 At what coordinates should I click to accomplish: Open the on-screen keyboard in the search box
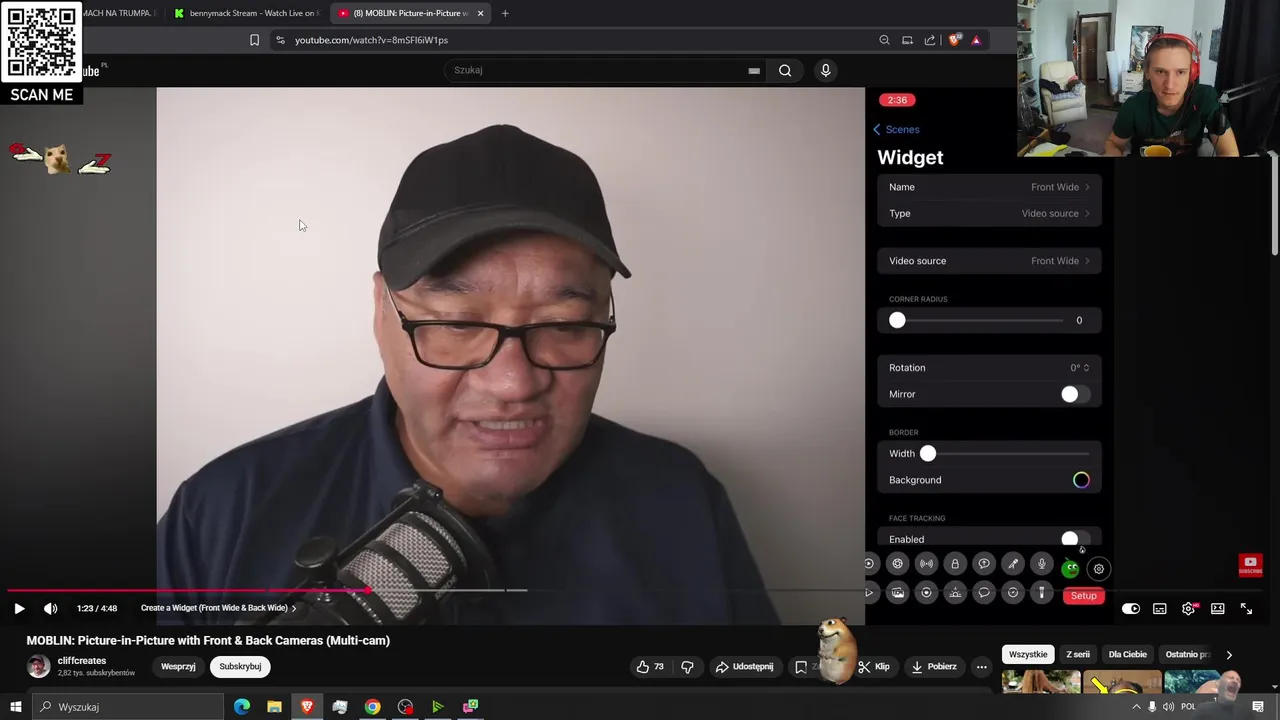pyautogui.click(x=754, y=70)
